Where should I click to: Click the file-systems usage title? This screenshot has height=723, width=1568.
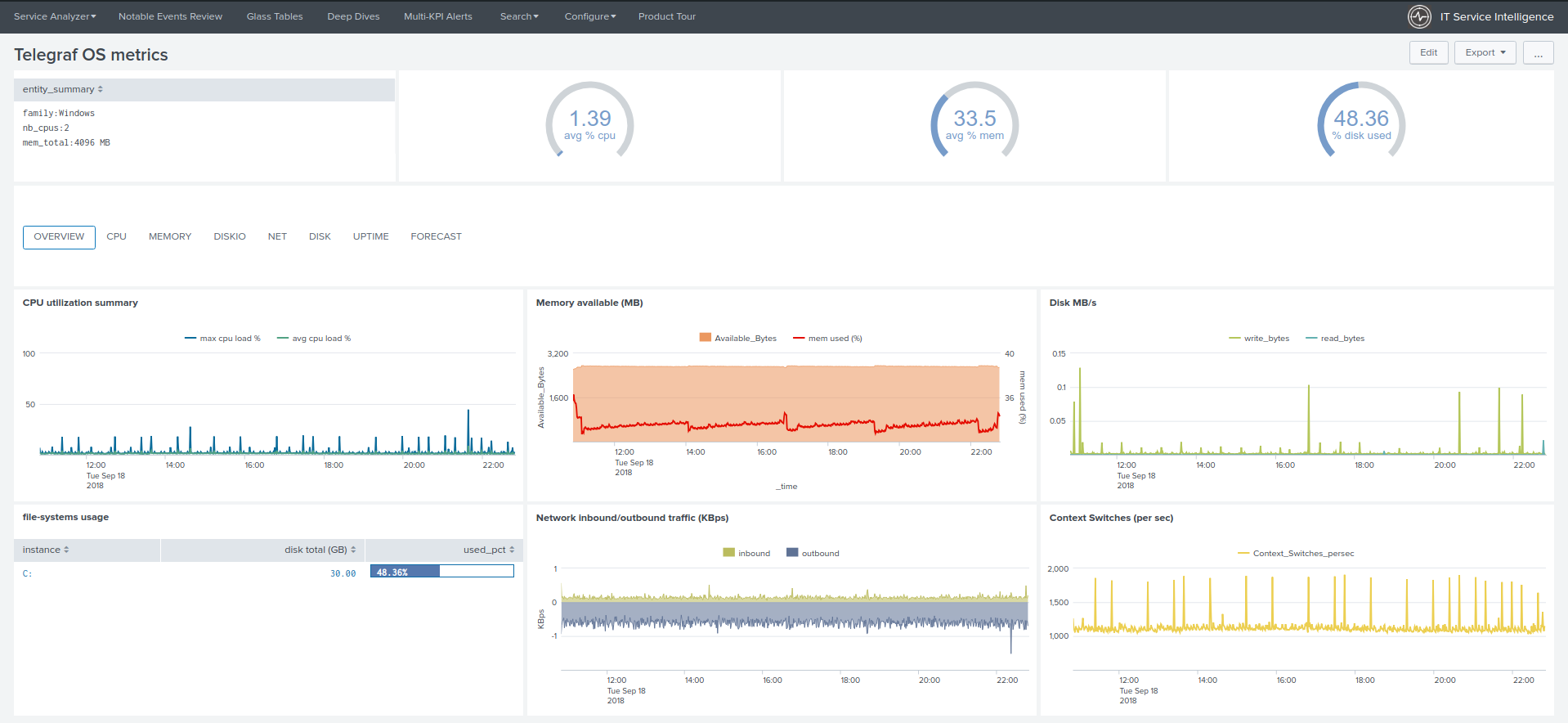pos(65,517)
